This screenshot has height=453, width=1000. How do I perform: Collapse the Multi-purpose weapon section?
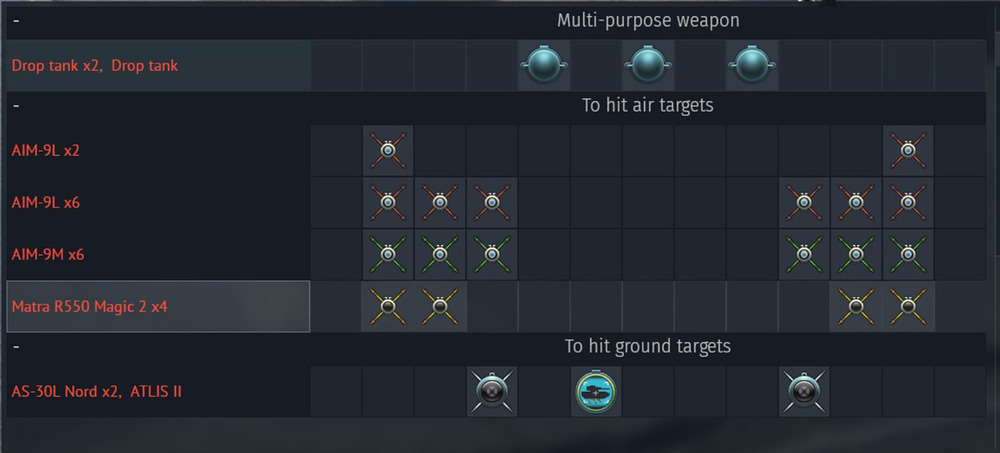tap(16, 20)
